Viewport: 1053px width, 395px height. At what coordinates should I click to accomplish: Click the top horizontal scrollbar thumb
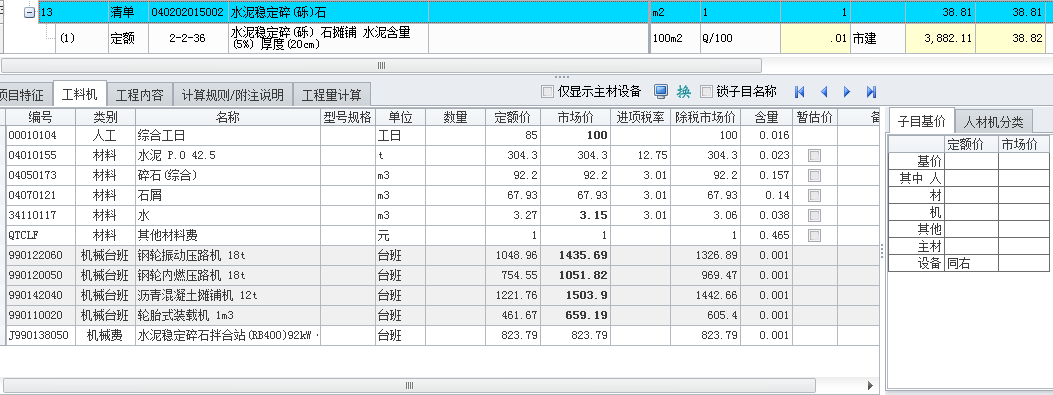tap(381, 65)
